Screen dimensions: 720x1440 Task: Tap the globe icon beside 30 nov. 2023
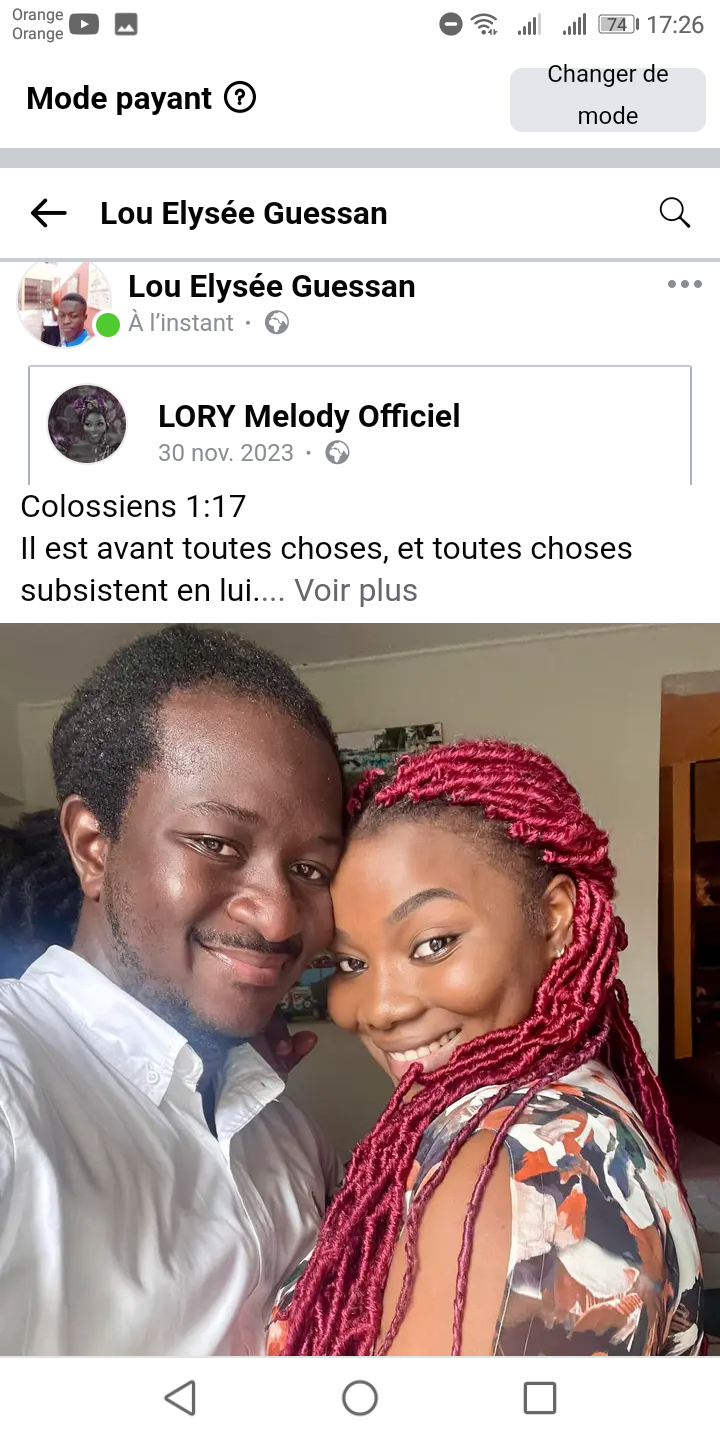tap(338, 453)
